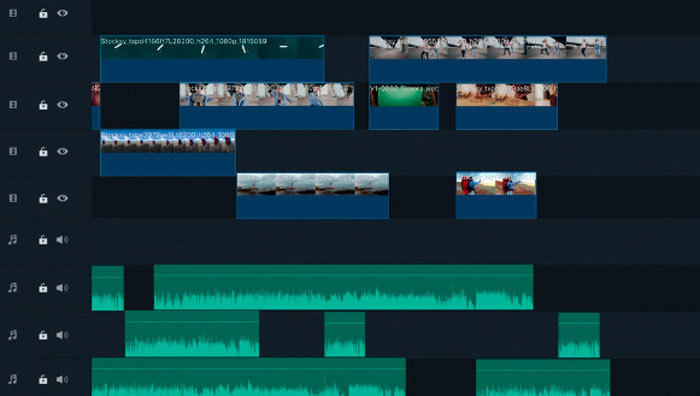Mute the bottom audio track
This screenshot has width=700, height=396.
click(x=62, y=379)
